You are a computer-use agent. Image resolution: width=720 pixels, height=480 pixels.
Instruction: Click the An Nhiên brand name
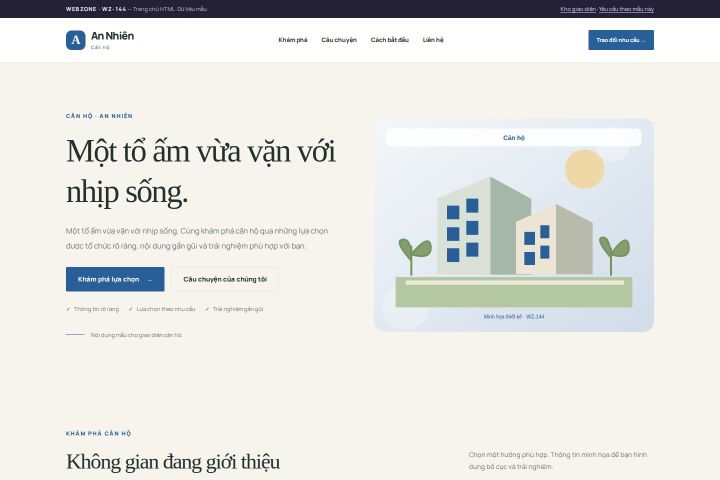point(112,36)
